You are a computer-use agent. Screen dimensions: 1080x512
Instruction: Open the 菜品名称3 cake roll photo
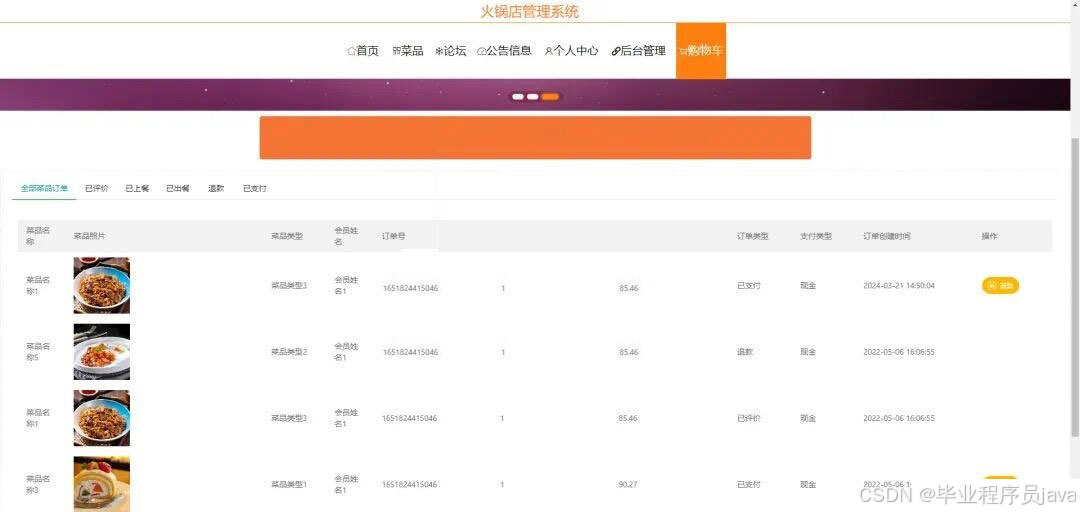pyautogui.click(x=101, y=484)
